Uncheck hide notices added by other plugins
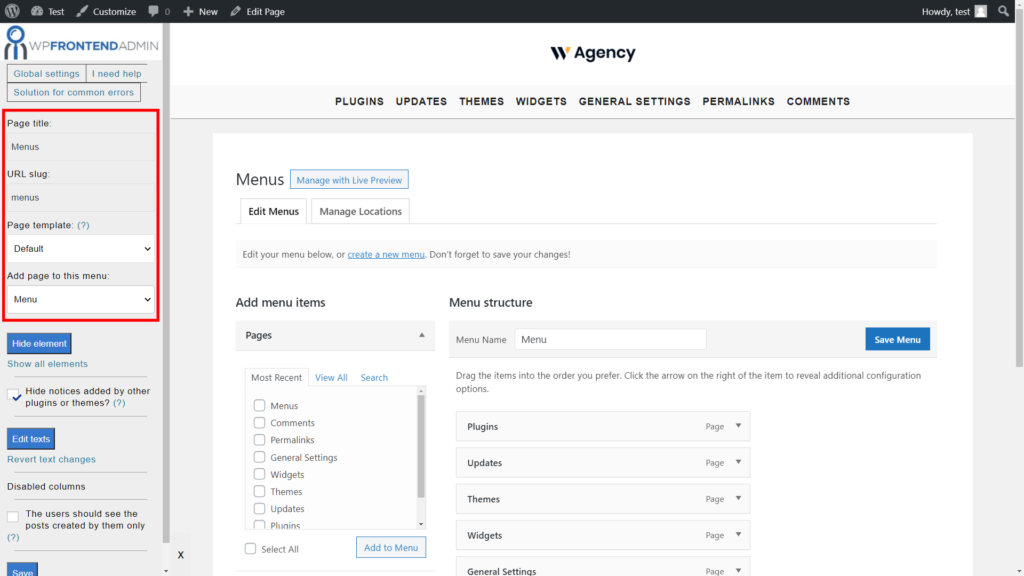The height and width of the screenshot is (576, 1024). pos(14,394)
